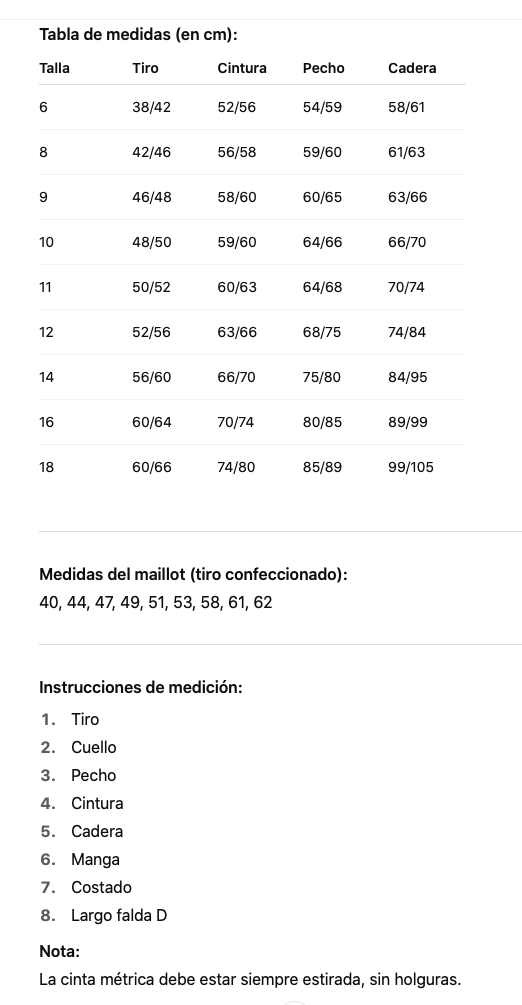
Task: Click the Cintura value 63/66
Action: pos(237,332)
